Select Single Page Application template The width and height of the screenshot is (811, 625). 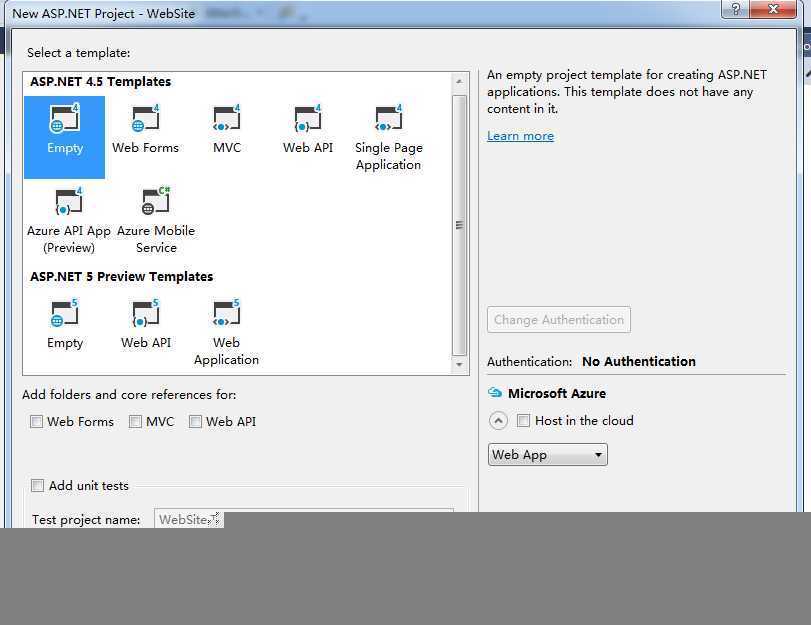click(388, 138)
